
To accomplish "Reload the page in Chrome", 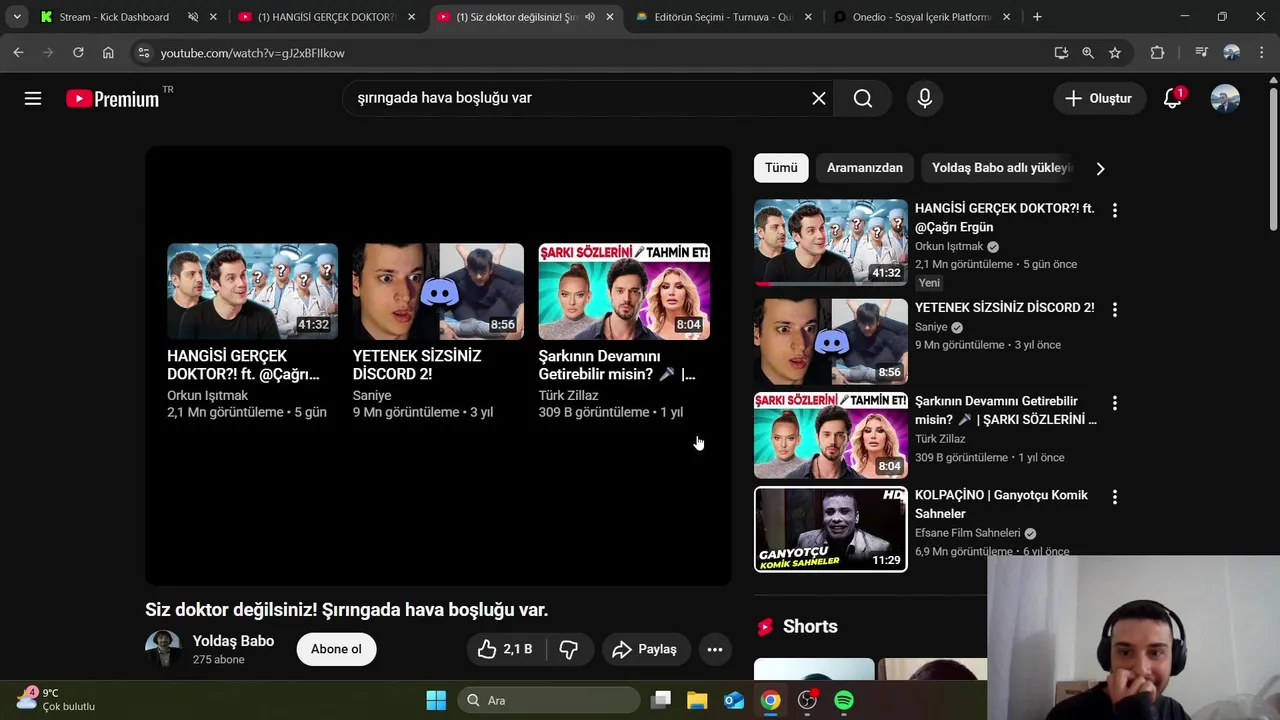I will tap(78, 53).
